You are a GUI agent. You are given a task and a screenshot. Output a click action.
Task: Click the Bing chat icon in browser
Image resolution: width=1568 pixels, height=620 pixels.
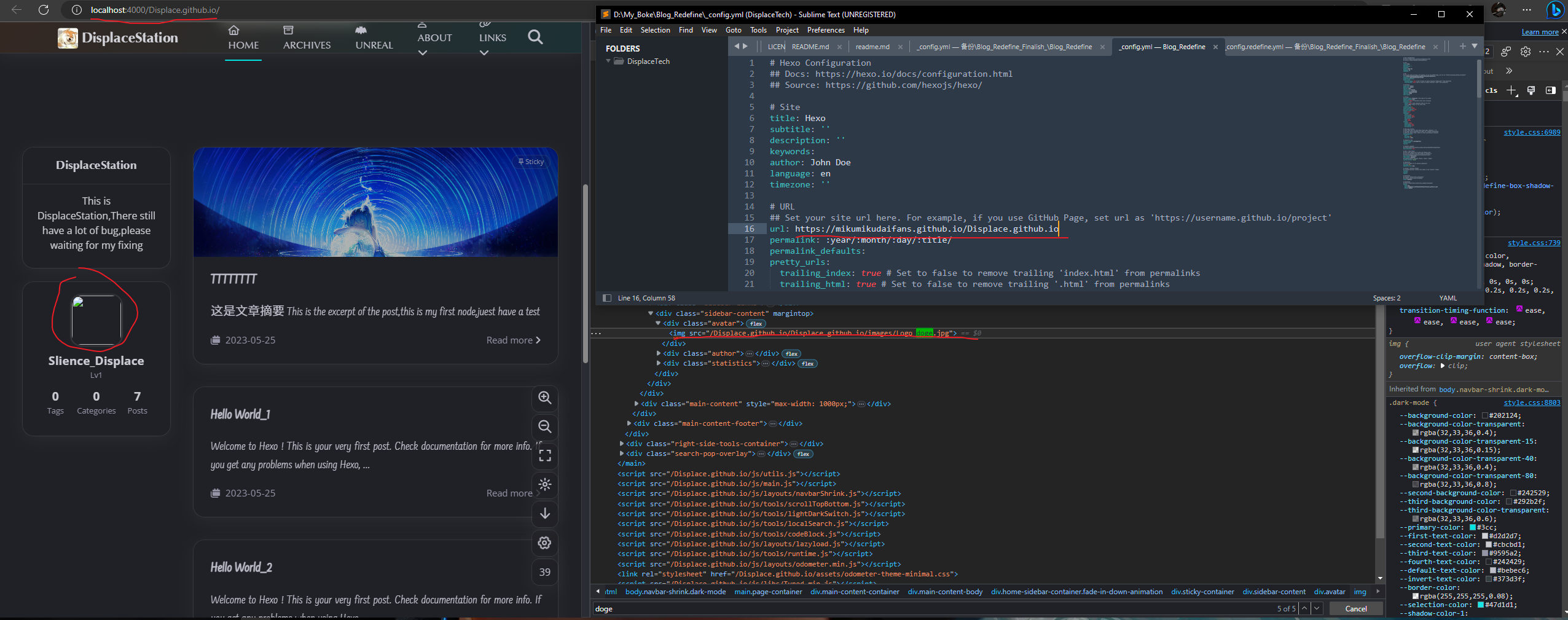pos(1554,10)
